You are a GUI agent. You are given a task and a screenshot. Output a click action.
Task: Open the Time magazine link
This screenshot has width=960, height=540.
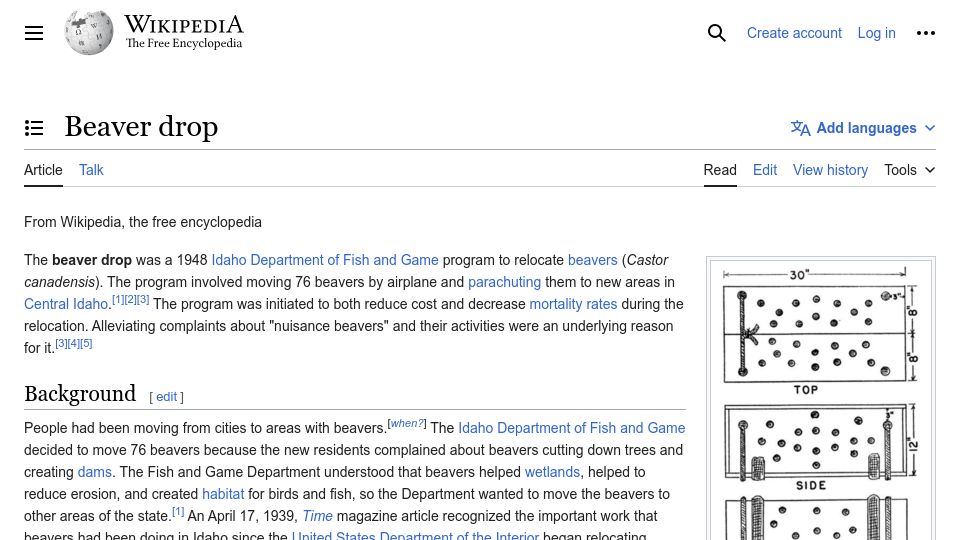tap(318, 516)
